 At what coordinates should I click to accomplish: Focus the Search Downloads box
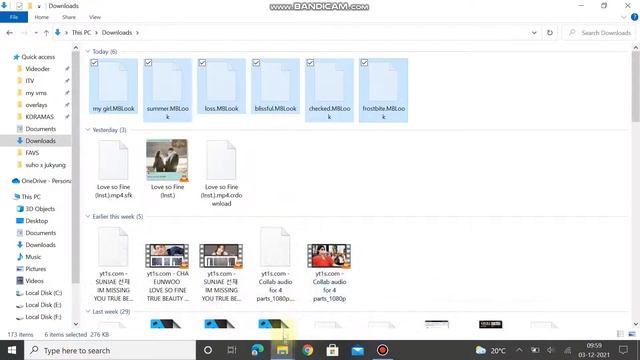click(600, 33)
